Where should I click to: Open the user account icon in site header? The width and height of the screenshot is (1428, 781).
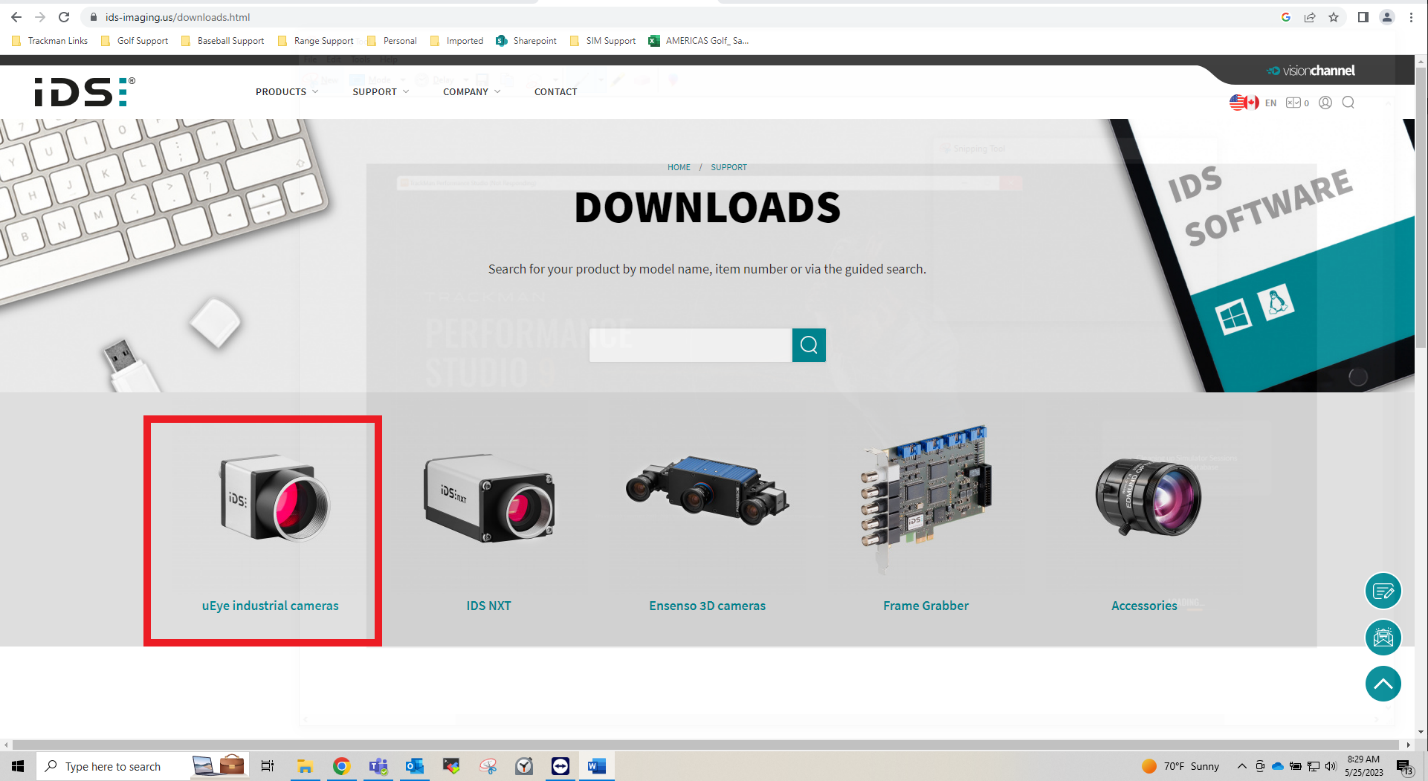tap(1325, 102)
